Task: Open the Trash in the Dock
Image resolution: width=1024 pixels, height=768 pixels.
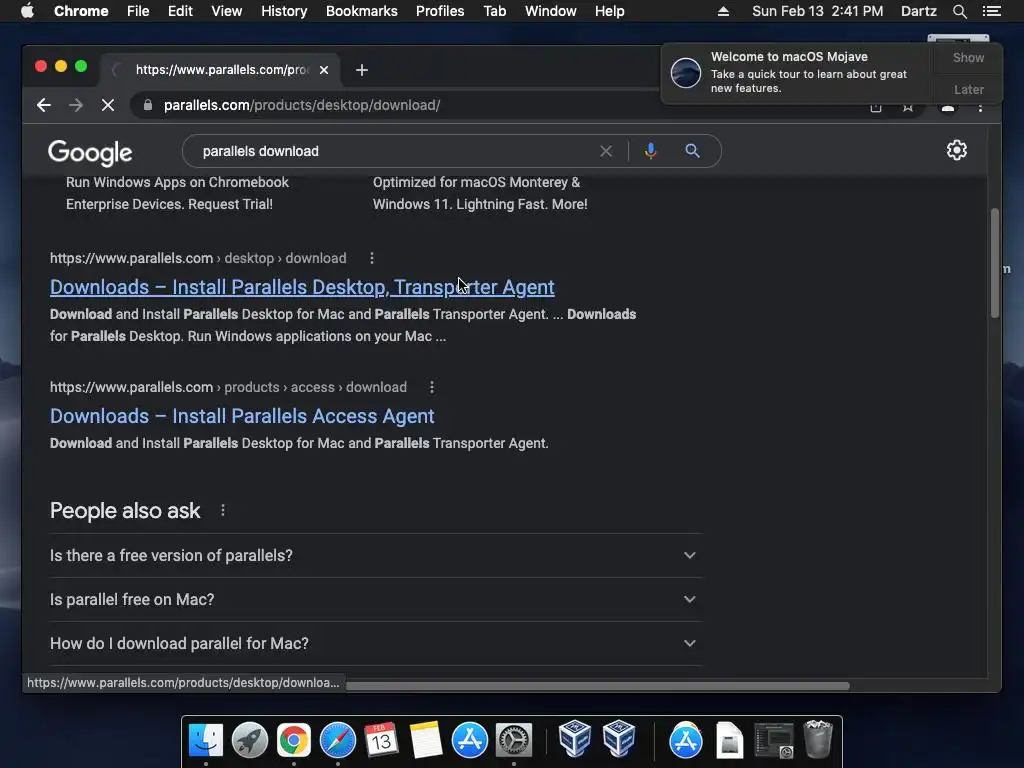Action: (x=818, y=739)
